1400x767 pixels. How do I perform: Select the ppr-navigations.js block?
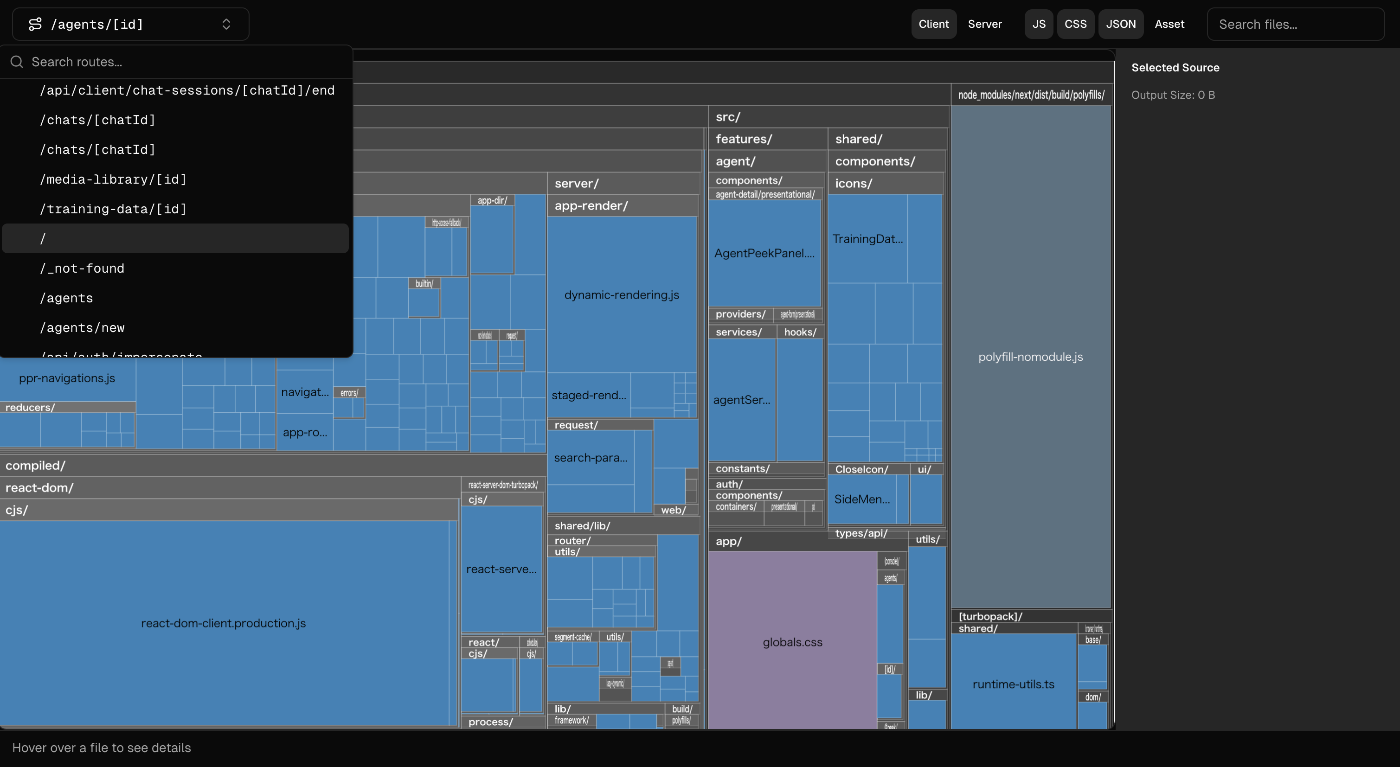[x=67, y=378]
